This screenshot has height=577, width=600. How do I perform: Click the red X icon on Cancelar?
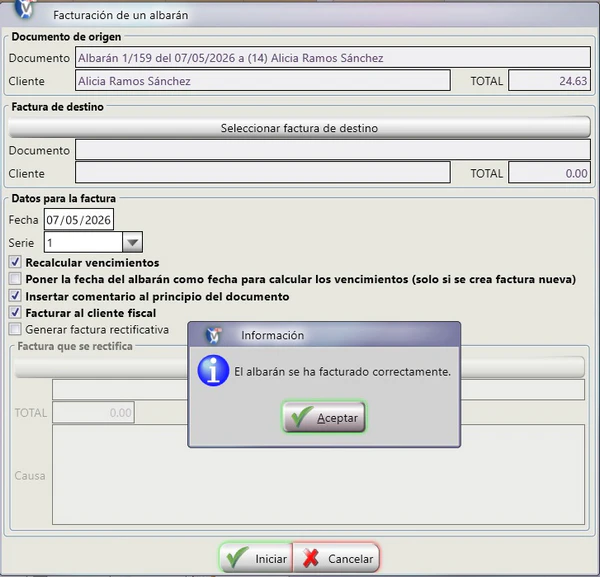coord(310,558)
